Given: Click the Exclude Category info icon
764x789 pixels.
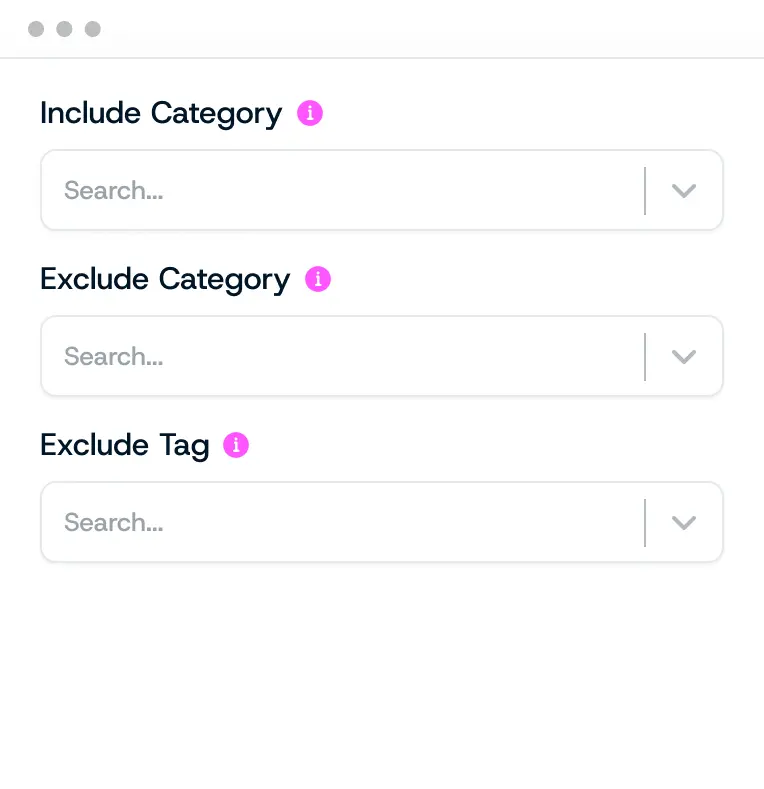Looking at the screenshot, I should tap(318, 279).
